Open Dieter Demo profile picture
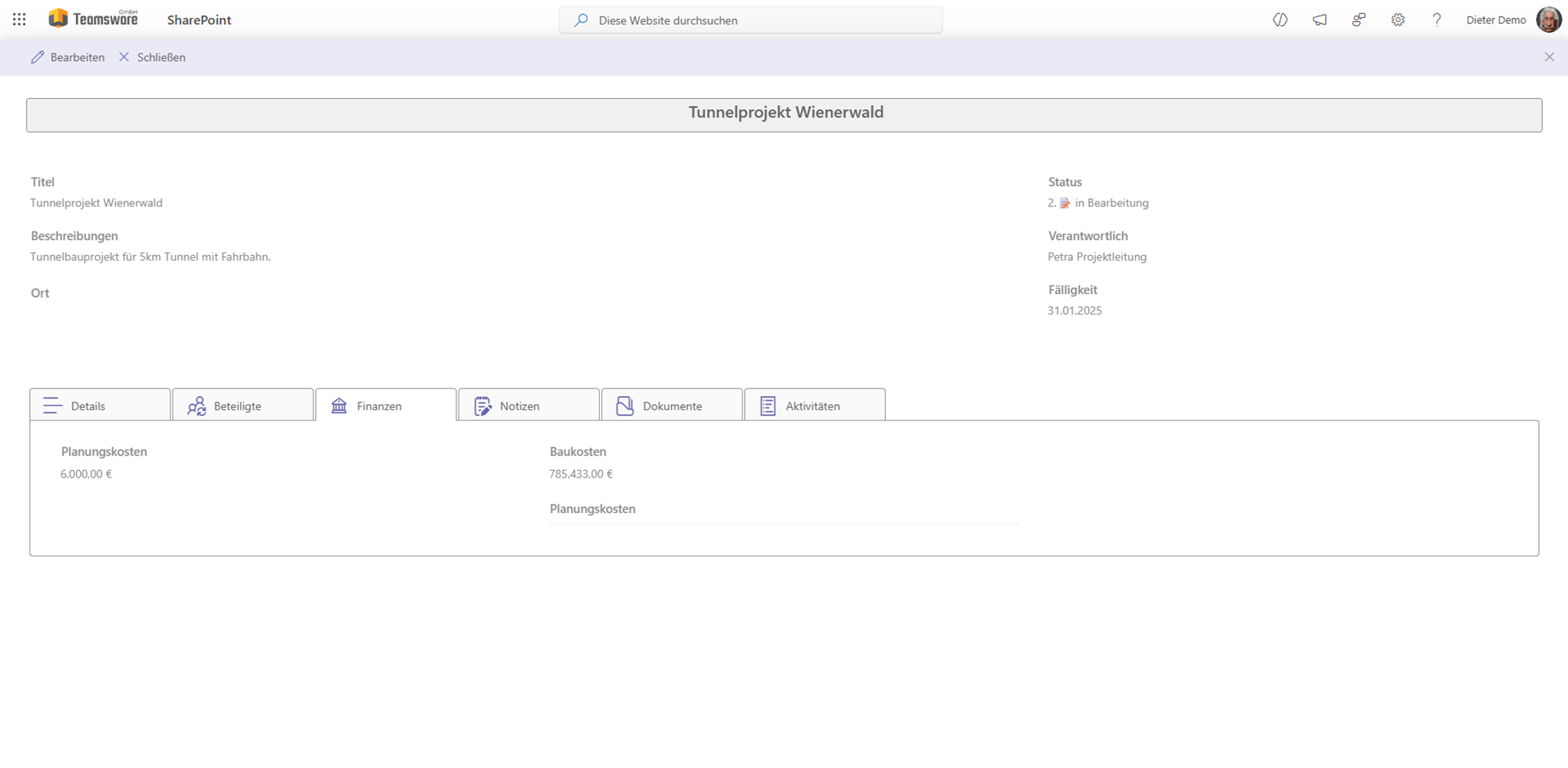Screen dimensions: 1568x768 pyautogui.click(x=1548, y=20)
